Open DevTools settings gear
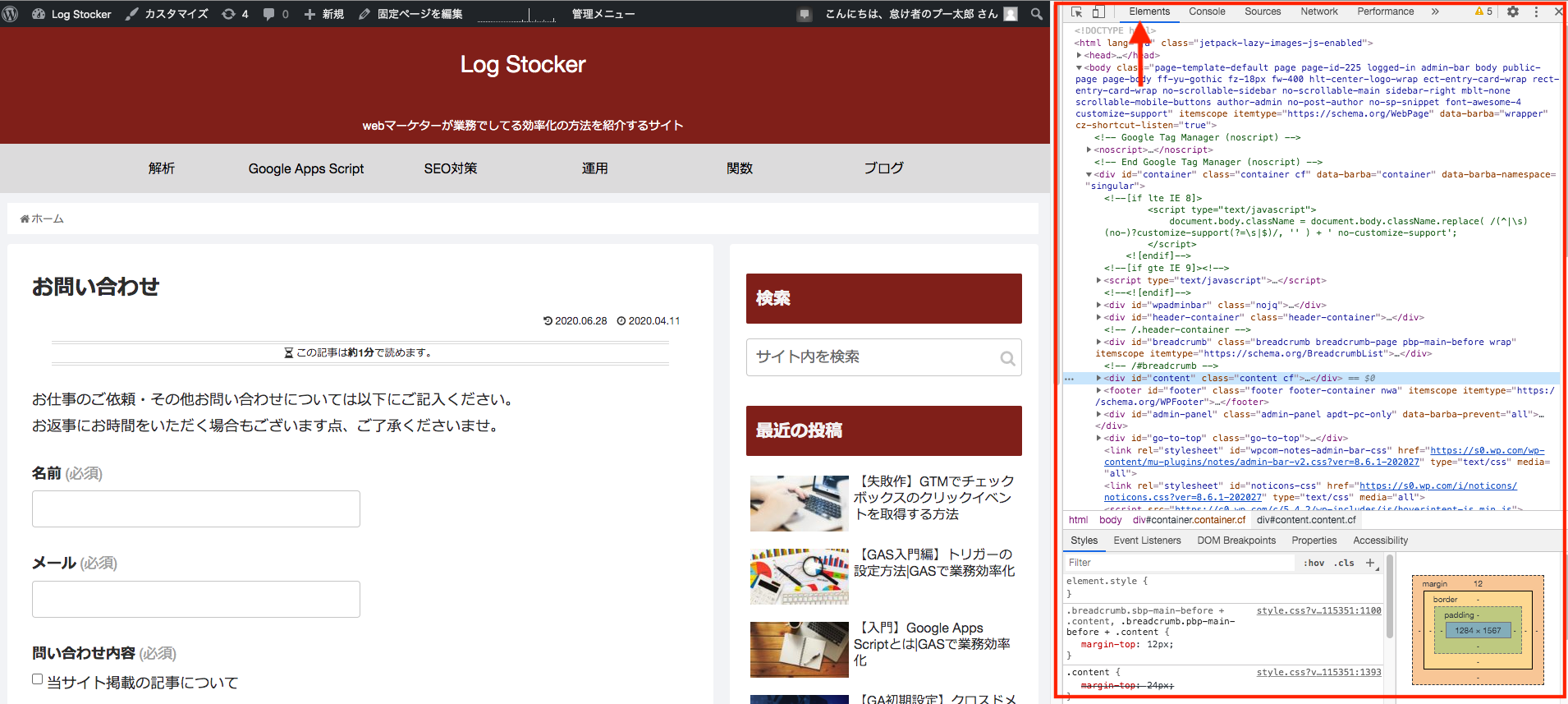The image size is (1568, 704). pos(1513,12)
